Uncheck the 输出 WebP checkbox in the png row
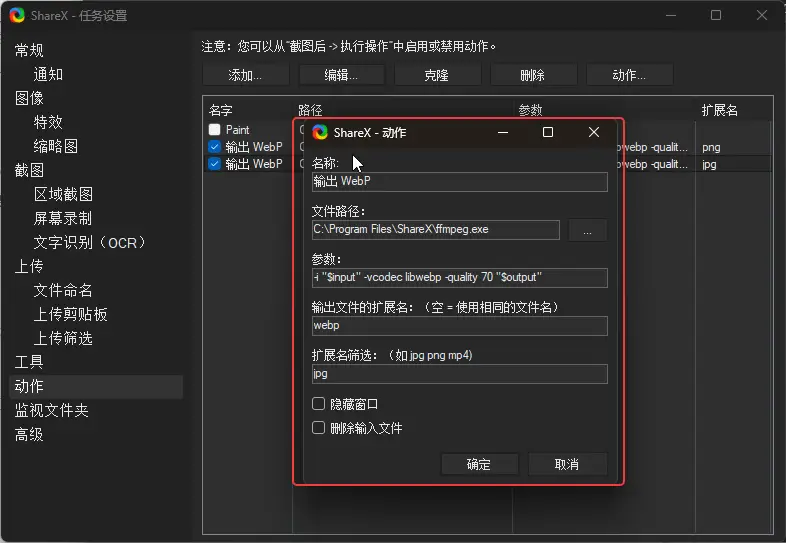Viewport: 786px width, 543px height. click(x=215, y=147)
